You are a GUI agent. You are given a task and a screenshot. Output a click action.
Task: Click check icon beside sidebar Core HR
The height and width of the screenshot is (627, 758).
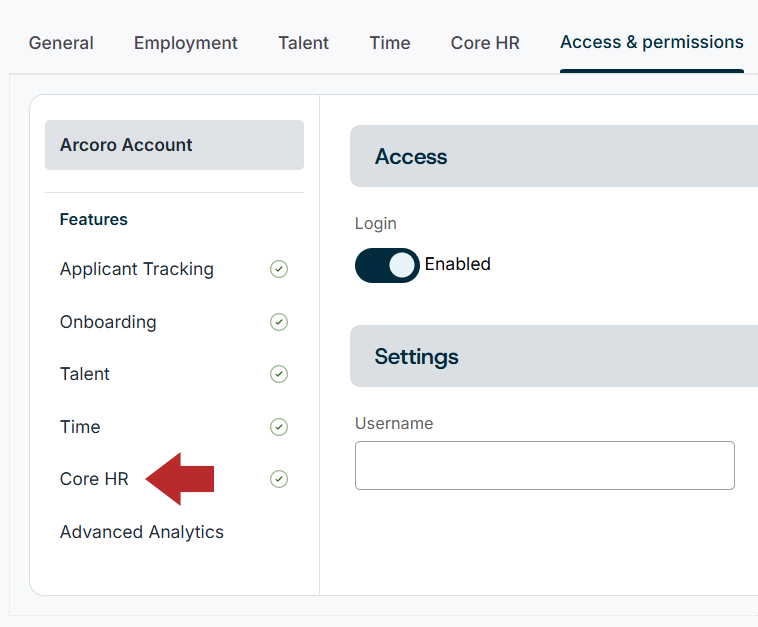pyautogui.click(x=279, y=479)
